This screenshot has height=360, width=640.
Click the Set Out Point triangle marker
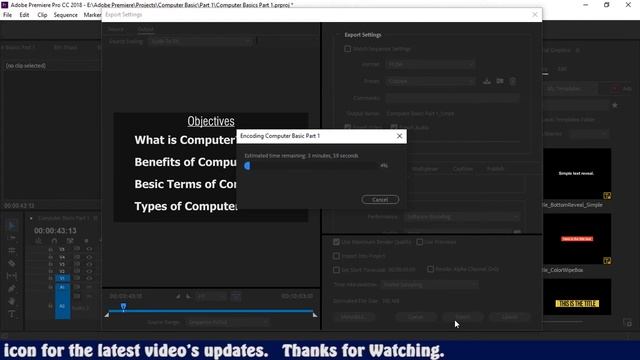pos(315,315)
